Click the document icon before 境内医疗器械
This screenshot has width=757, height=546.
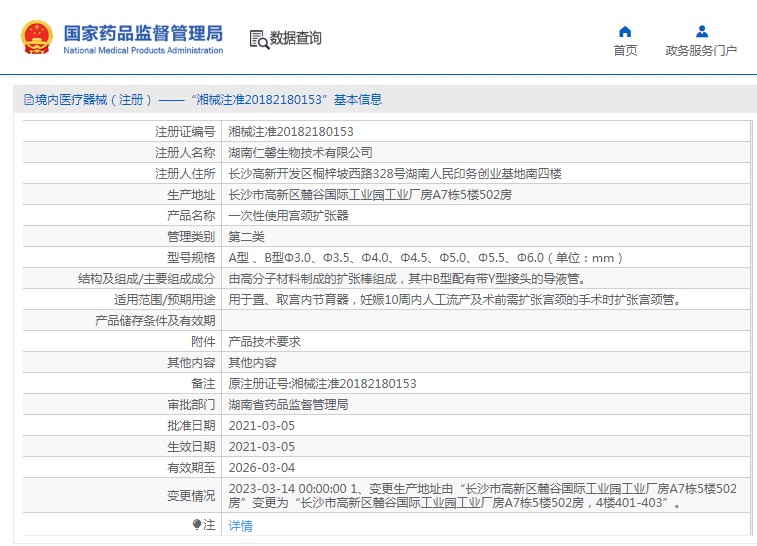pos(29,99)
